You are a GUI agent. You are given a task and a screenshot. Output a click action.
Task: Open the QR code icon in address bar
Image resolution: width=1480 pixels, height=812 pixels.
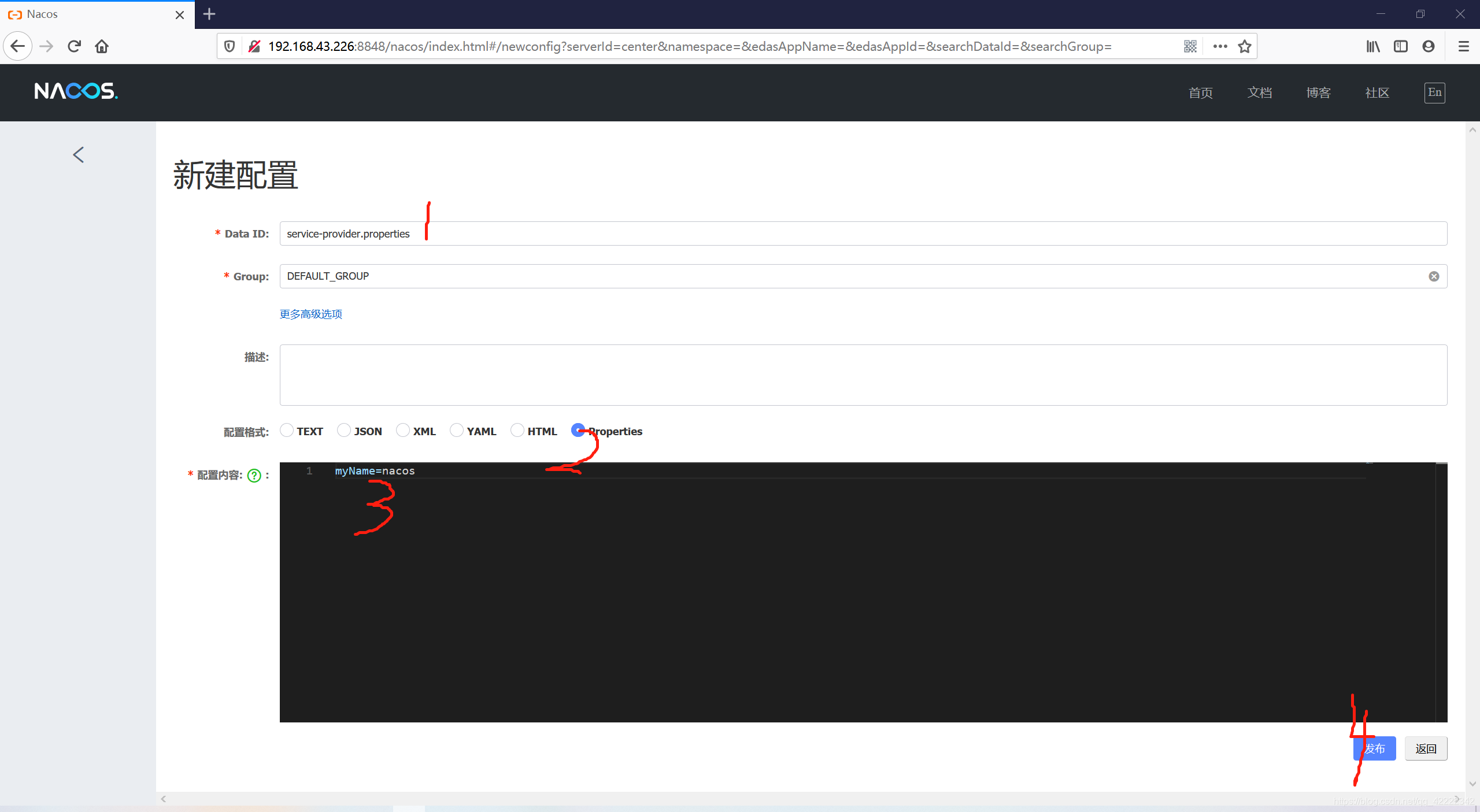[x=1190, y=46]
